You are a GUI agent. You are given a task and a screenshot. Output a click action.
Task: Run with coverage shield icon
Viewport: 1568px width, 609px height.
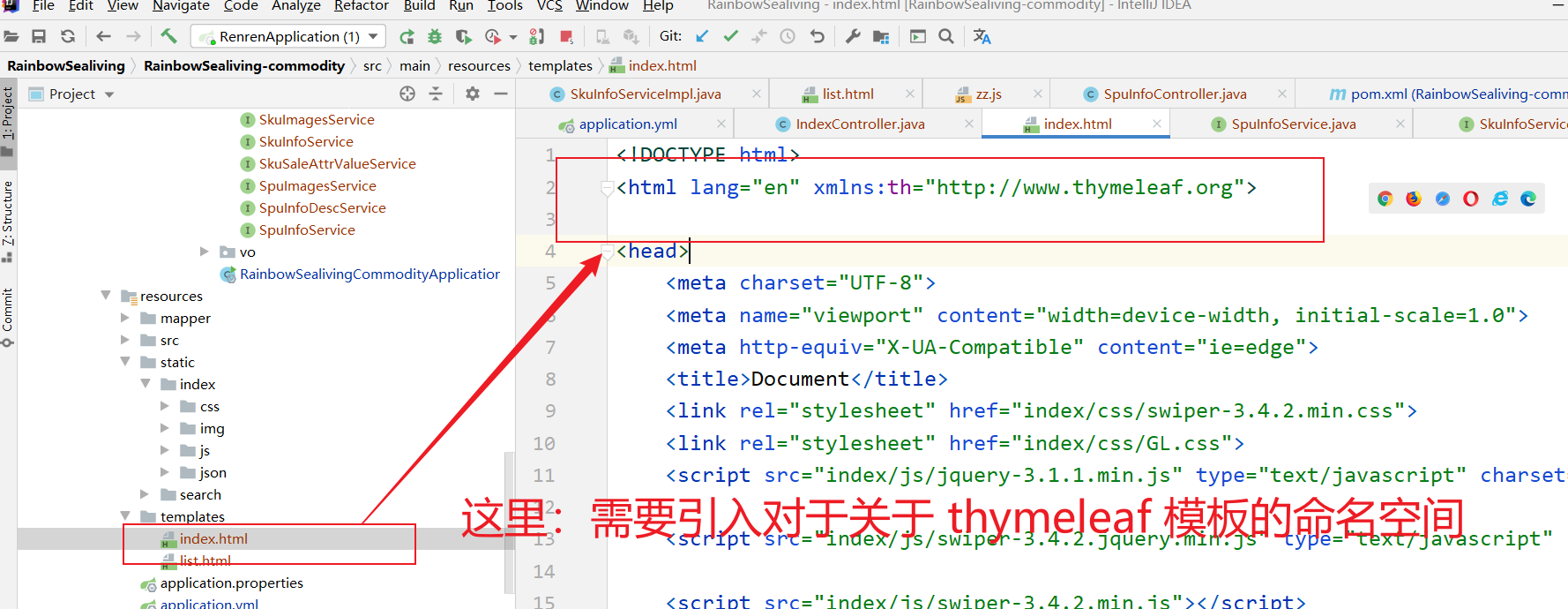463,36
